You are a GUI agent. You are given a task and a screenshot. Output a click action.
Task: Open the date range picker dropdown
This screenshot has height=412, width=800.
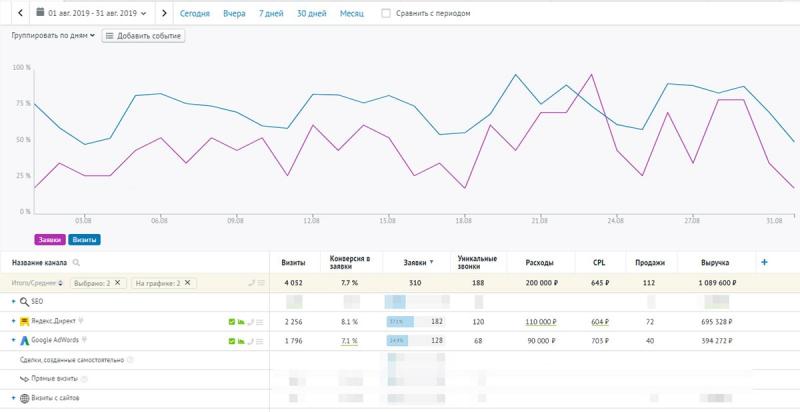91,14
